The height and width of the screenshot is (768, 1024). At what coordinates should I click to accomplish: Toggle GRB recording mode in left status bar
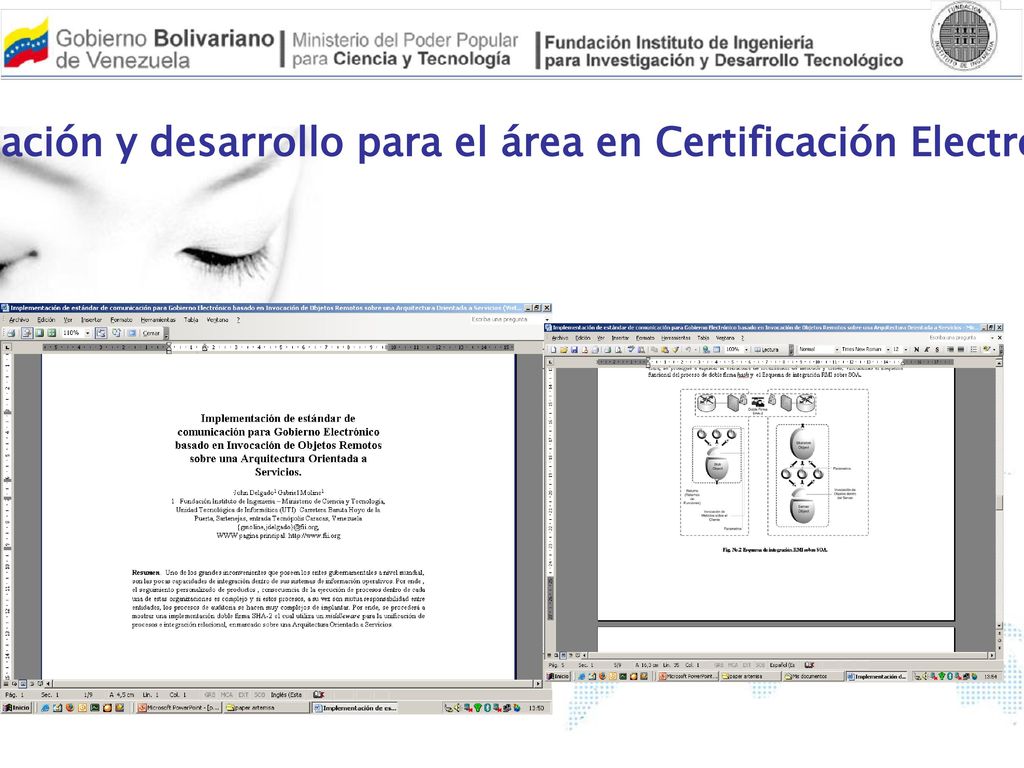[x=210, y=694]
